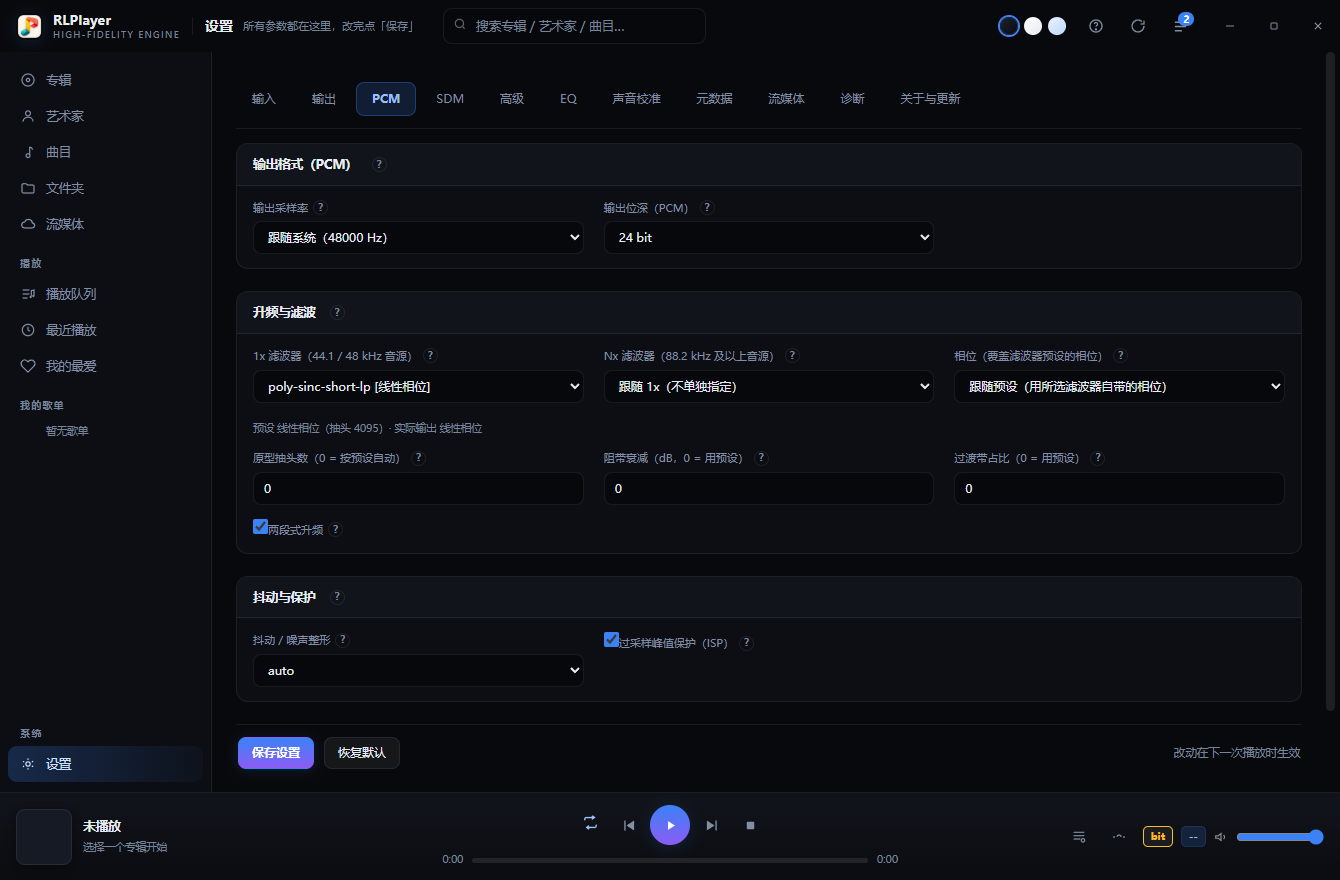Click the refresh icon in title bar

tap(1138, 26)
